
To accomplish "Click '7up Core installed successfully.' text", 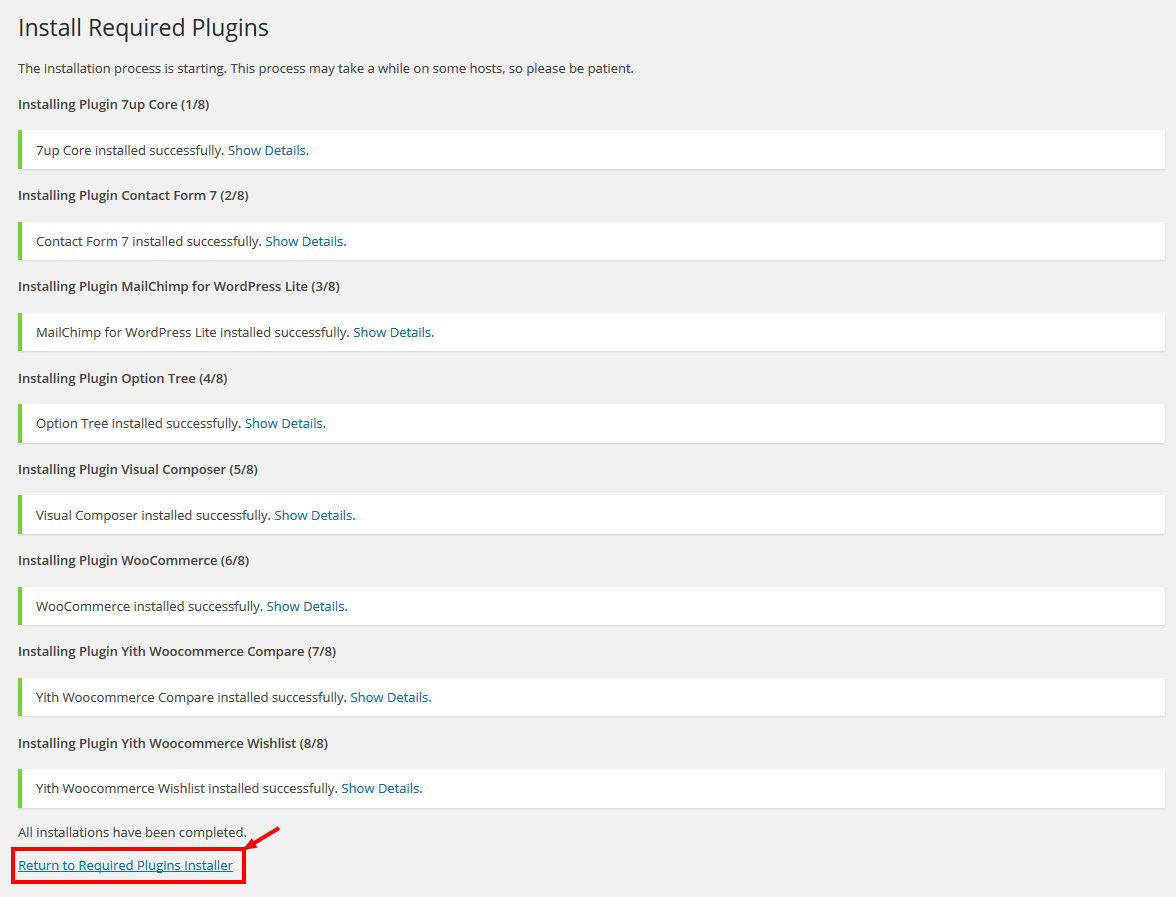I will click(x=130, y=150).
